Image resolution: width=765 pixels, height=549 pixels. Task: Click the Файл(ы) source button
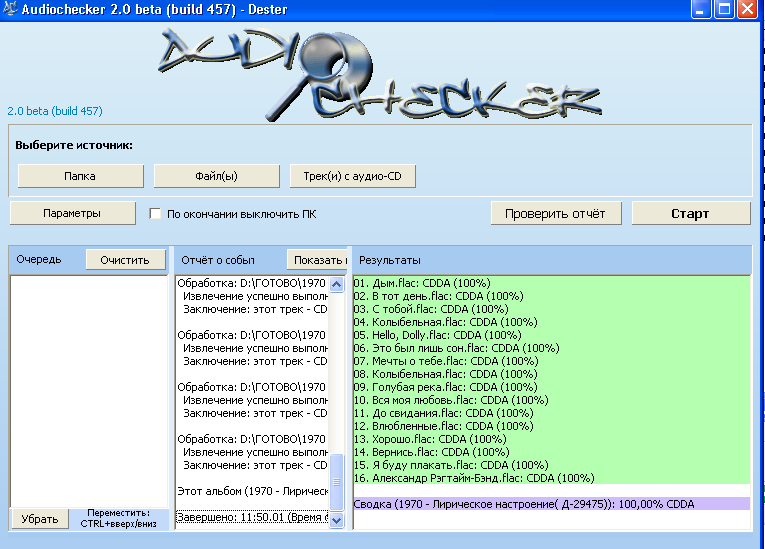pos(216,176)
